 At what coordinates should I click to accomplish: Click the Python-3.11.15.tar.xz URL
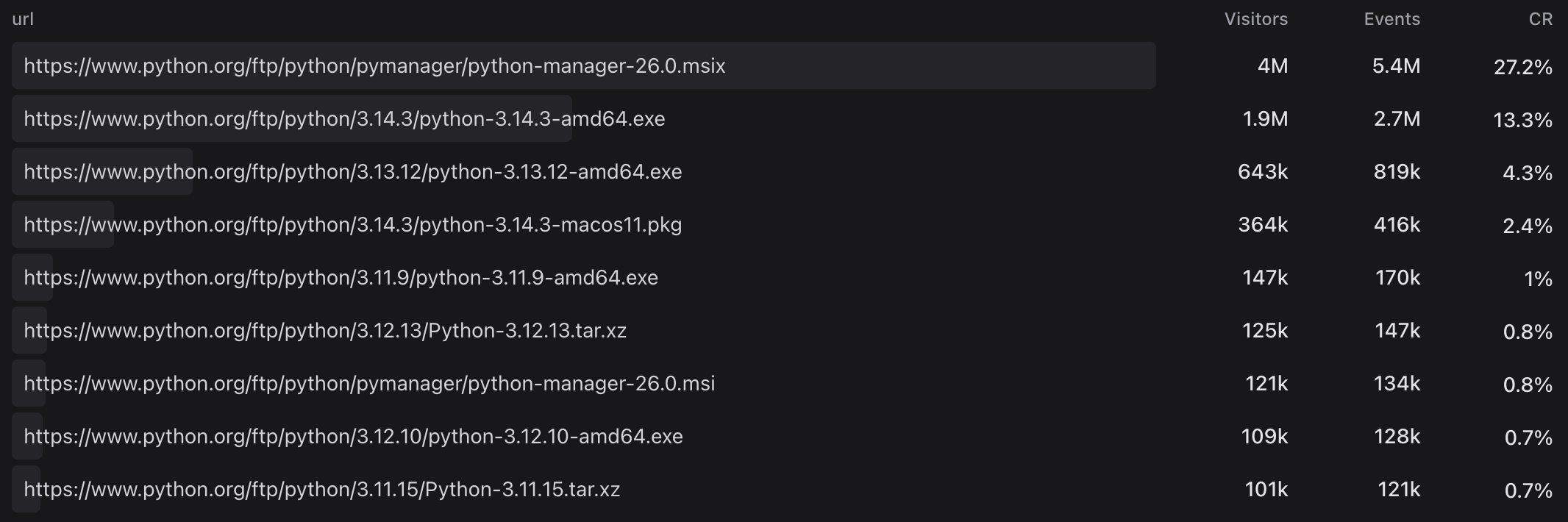[x=322, y=490]
